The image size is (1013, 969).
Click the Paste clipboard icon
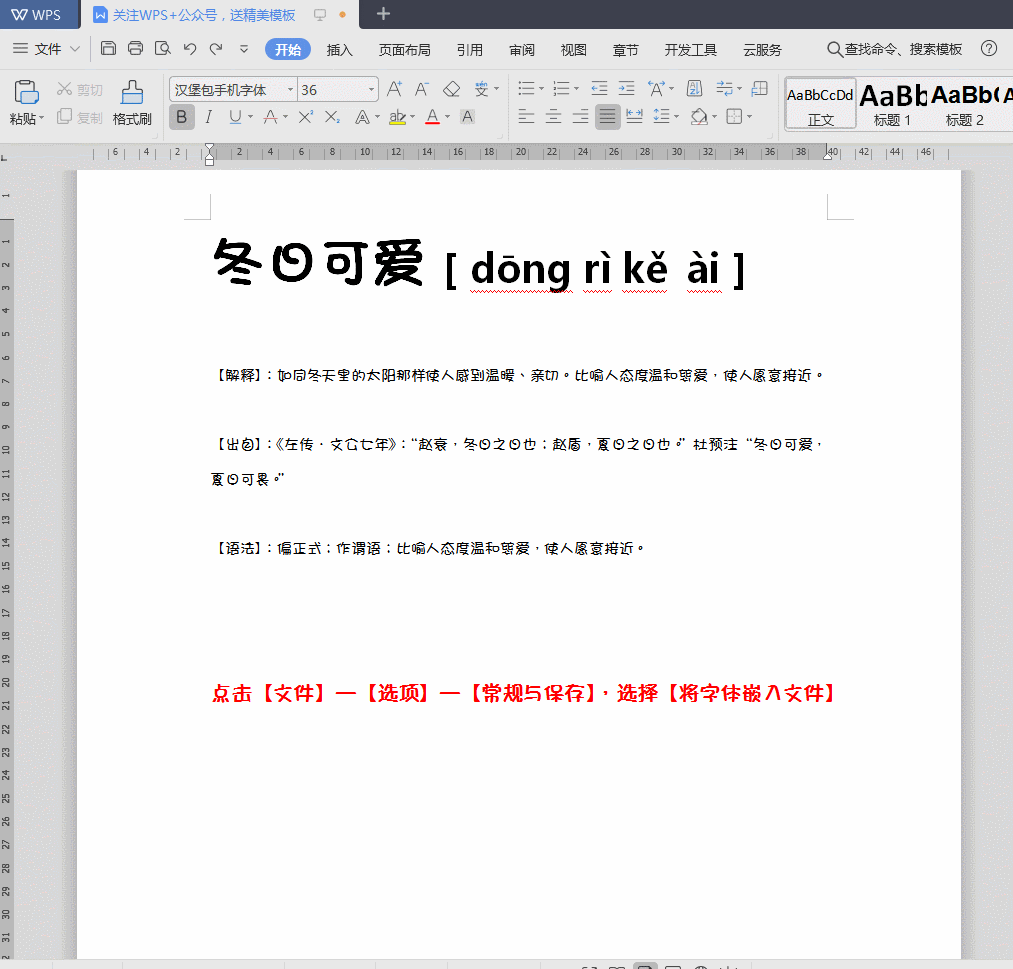point(26,92)
